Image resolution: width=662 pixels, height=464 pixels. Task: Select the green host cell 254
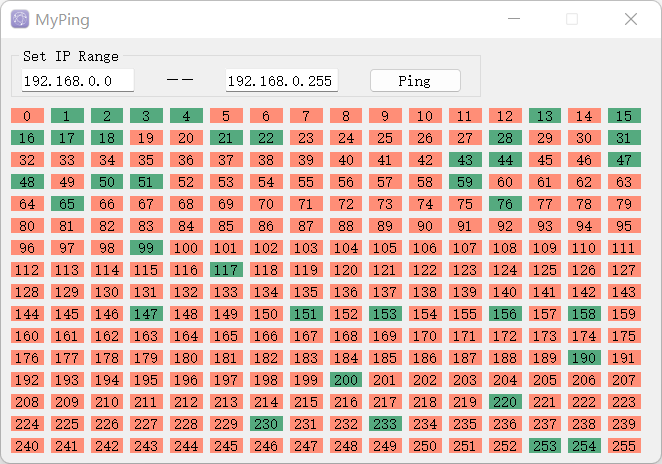(584, 446)
